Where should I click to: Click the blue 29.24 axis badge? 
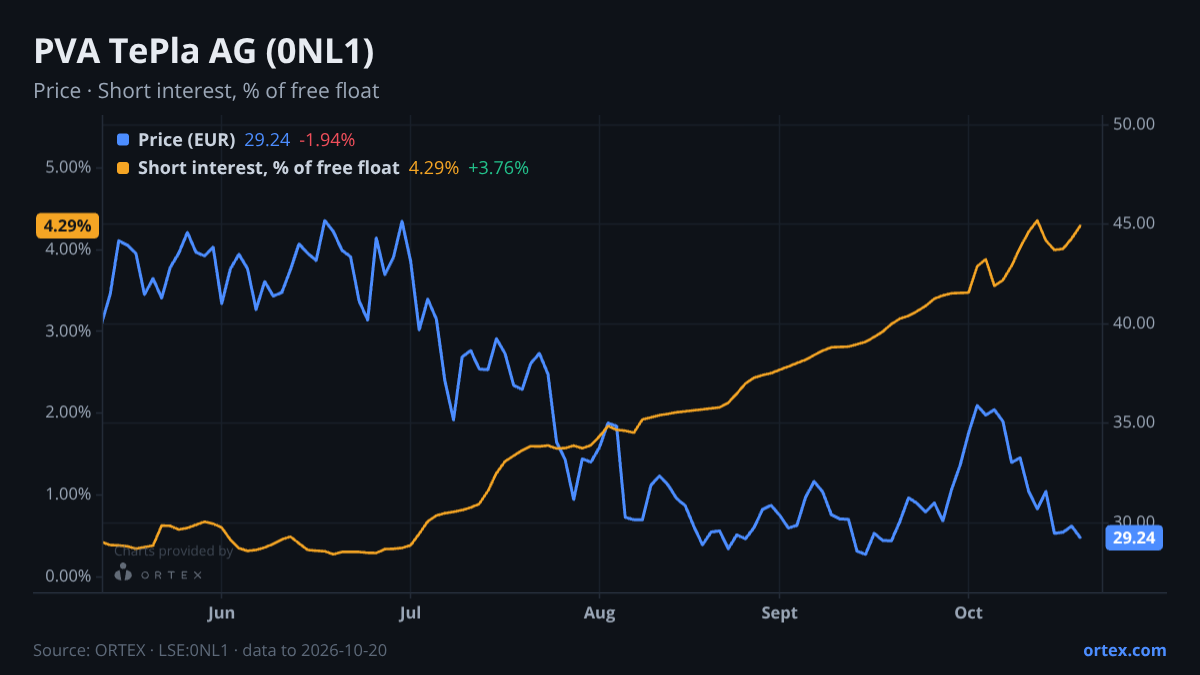coord(1135,538)
